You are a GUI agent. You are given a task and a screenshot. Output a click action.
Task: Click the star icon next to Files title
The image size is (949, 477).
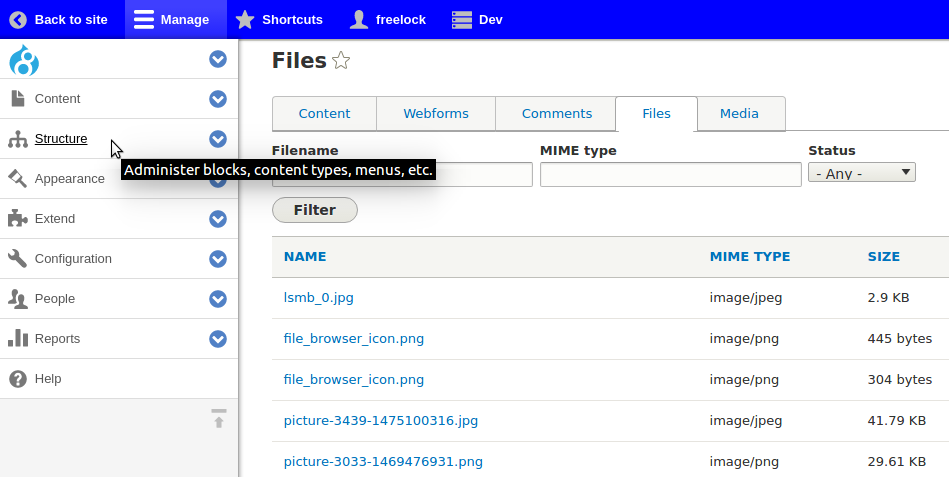pyautogui.click(x=341, y=61)
